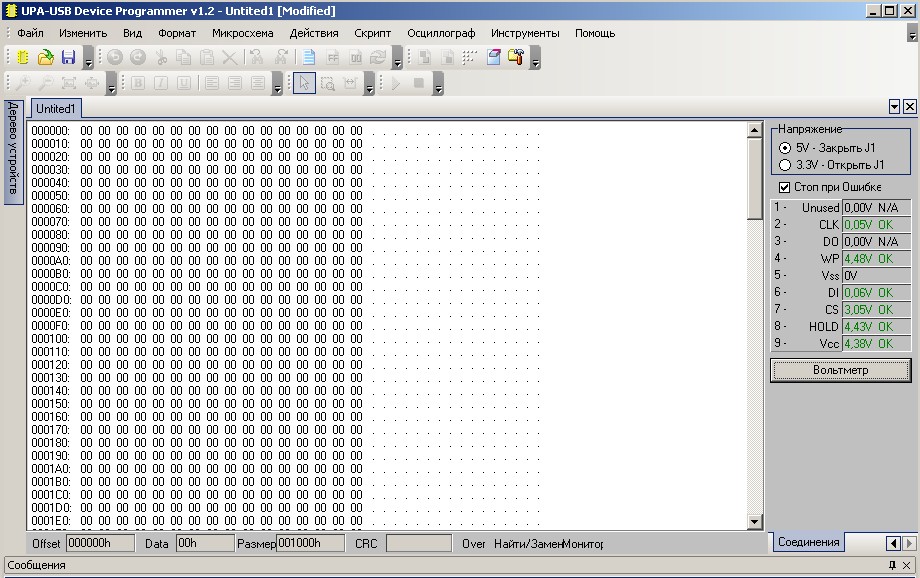Expand the zoom toolbar options dropdown

coord(111,83)
